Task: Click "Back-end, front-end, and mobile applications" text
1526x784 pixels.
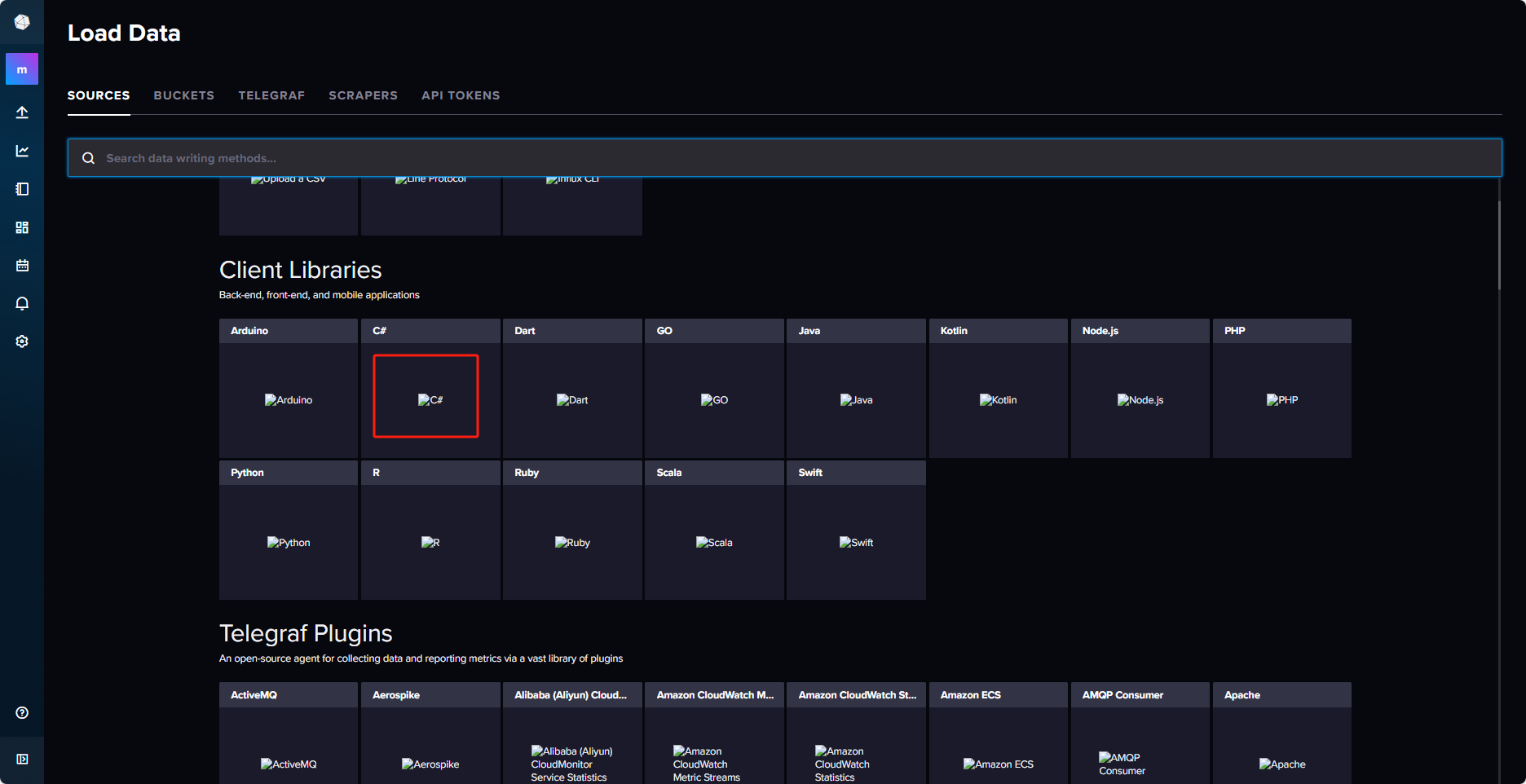Action: tap(320, 295)
